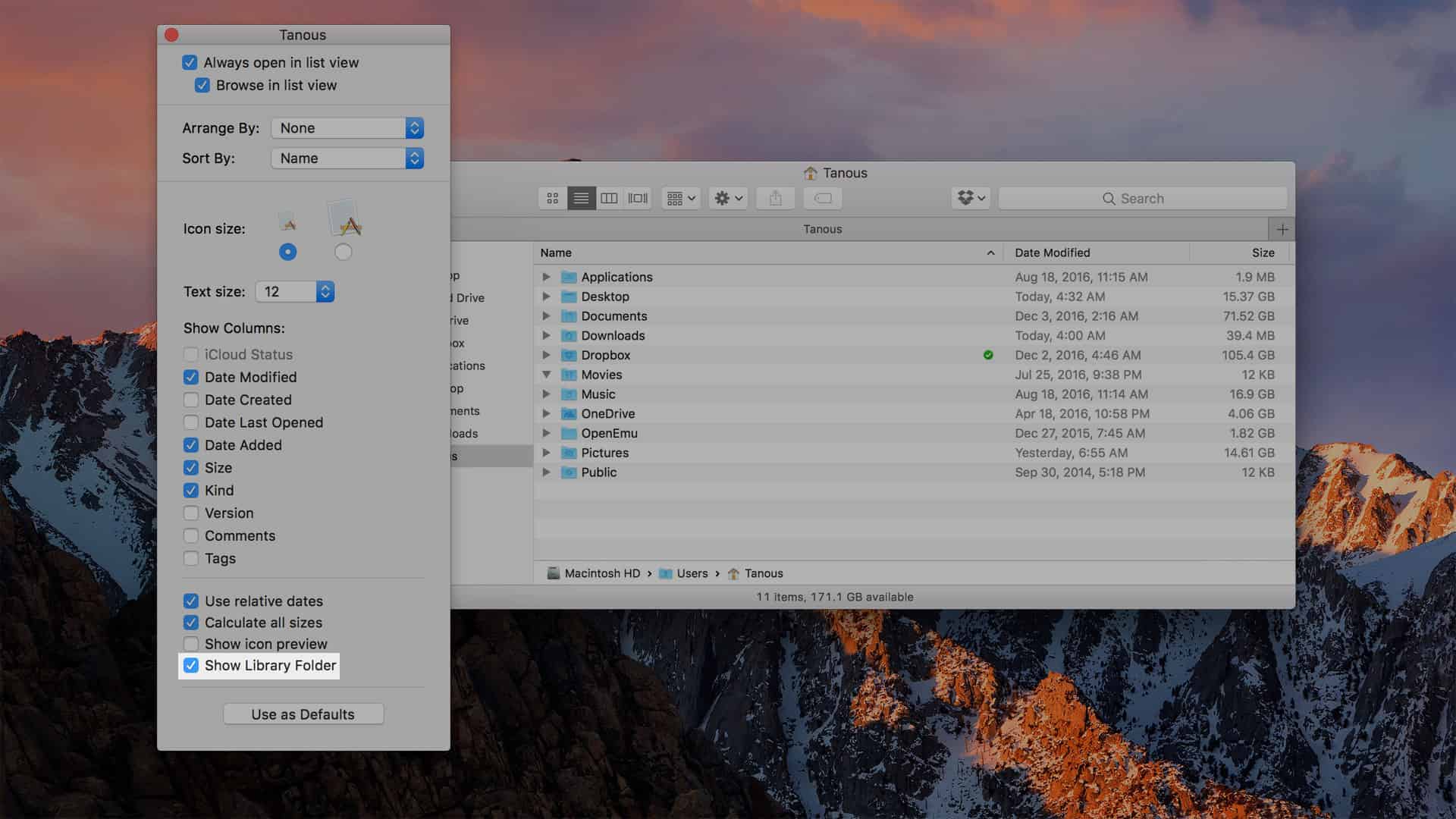Click the share icon
The height and width of the screenshot is (819, 1456).
775,198
